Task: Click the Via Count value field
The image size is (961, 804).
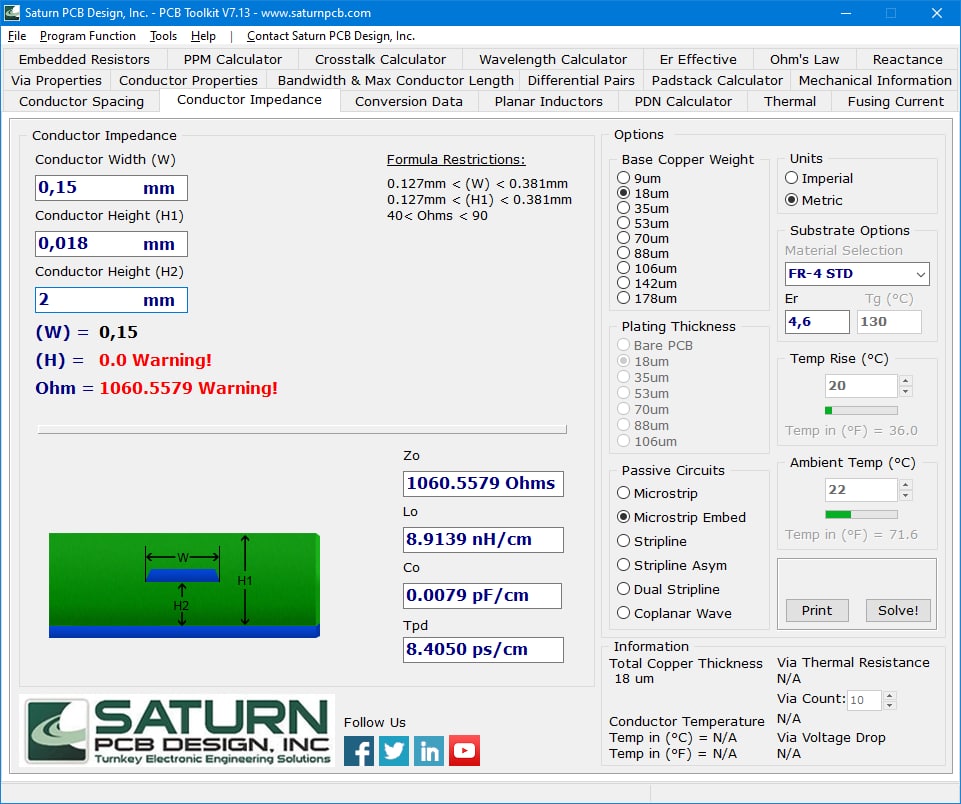Action: click(865, 700)
